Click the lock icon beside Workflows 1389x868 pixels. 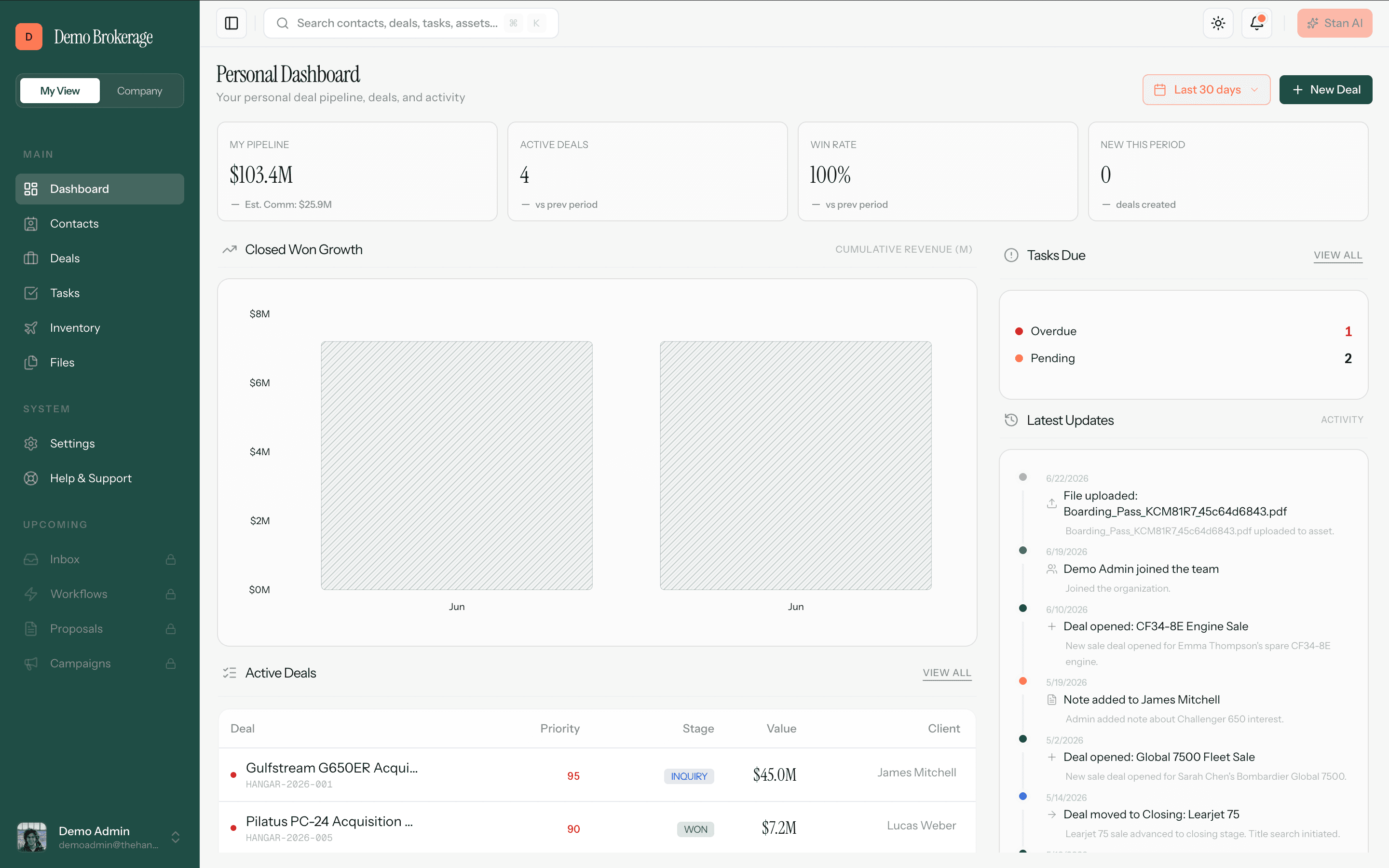coord(170,594)
